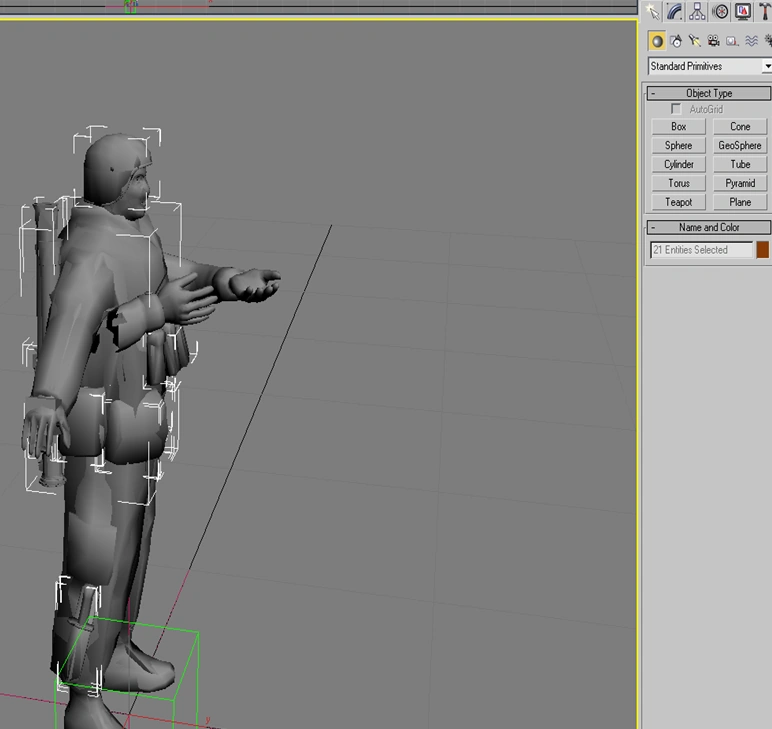Click the GeoSphere primitive button

(740, 145)
